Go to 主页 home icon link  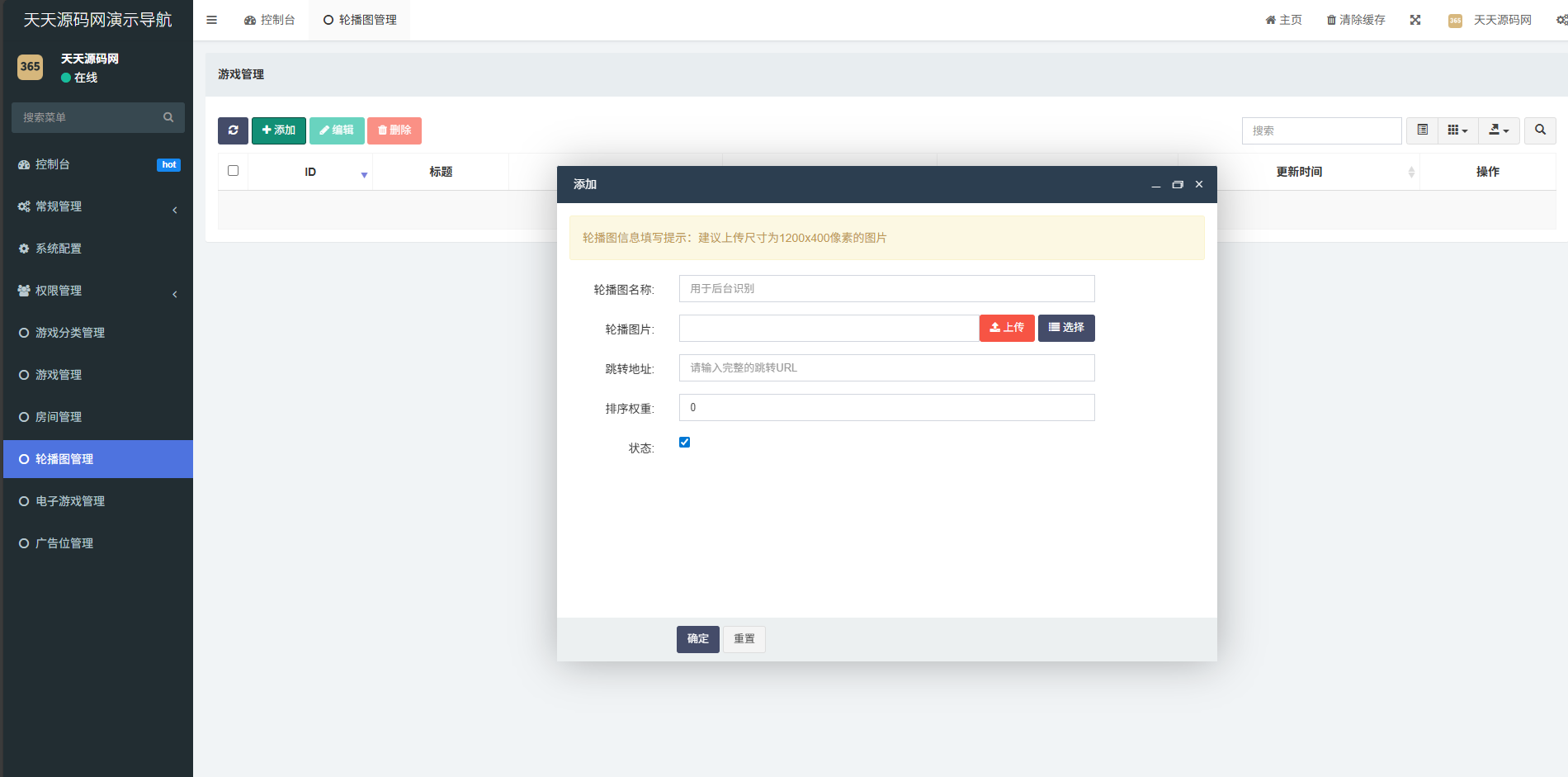click(1283, 20)
